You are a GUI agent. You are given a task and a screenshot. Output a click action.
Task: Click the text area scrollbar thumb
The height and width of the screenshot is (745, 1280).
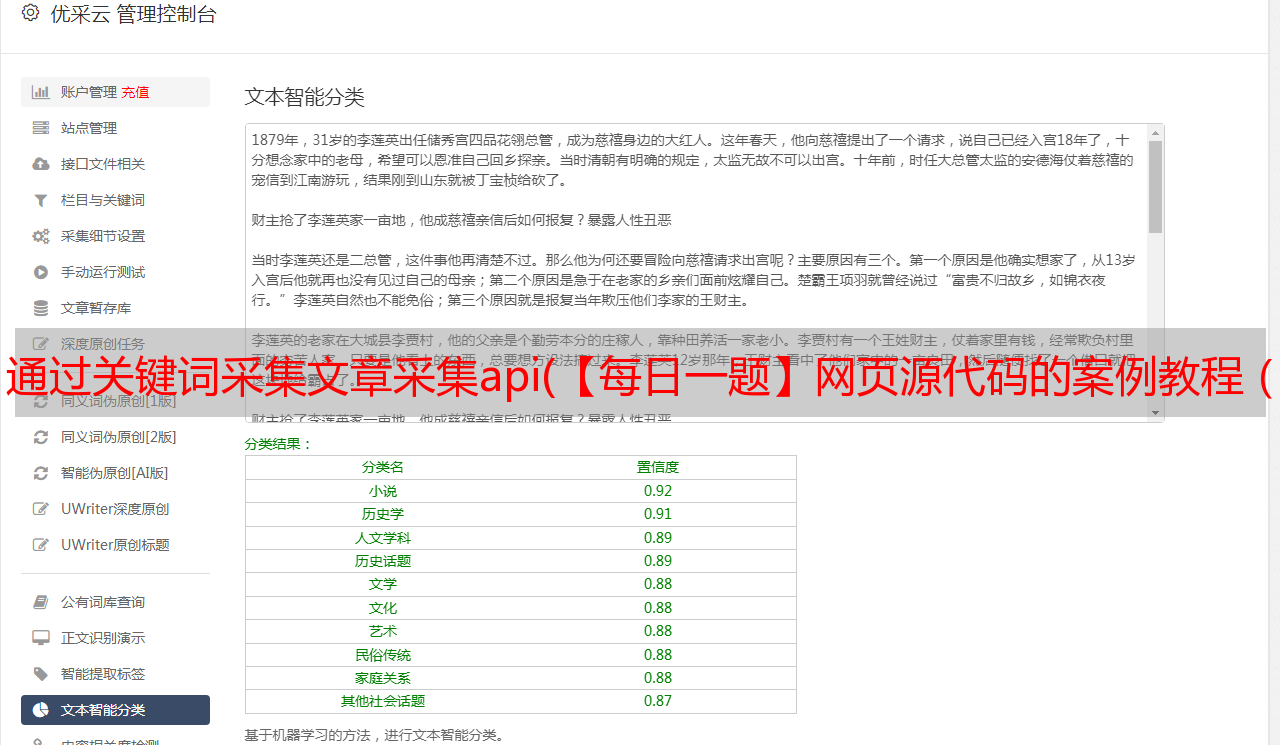point(1155,187)
